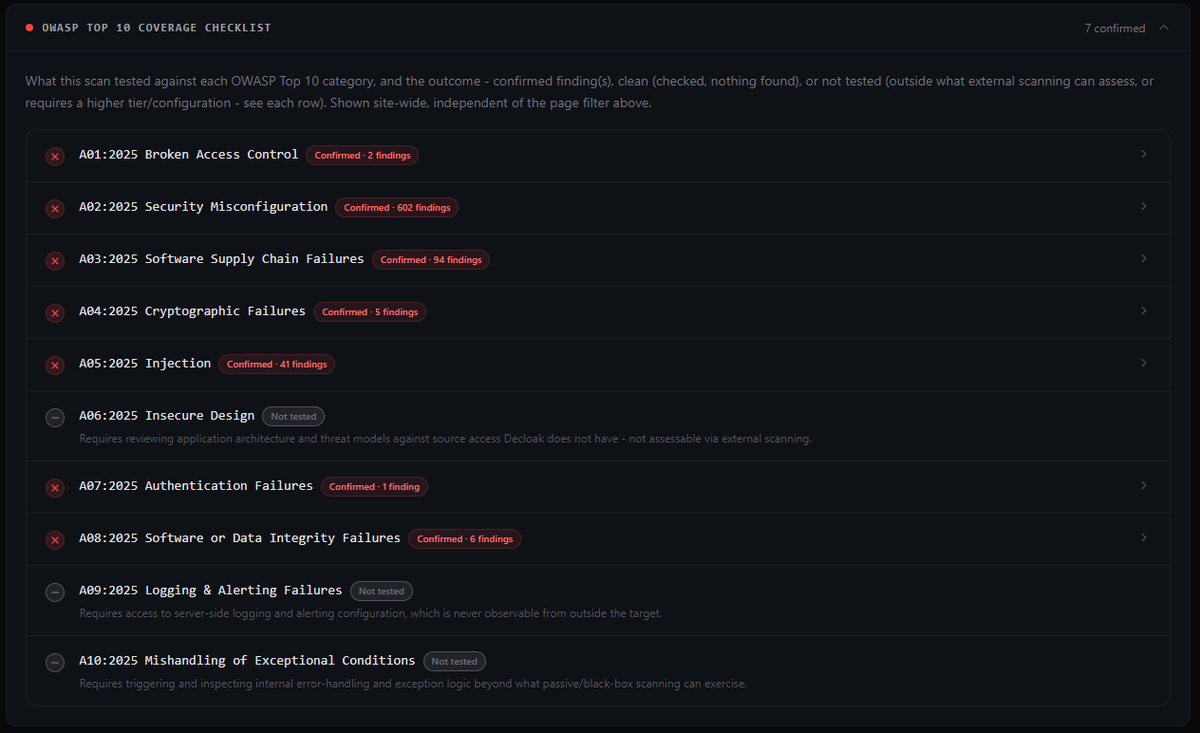Click the grey dash icon for Logging & Alerting Failures

pyautogui.click(x=55, y=592)
